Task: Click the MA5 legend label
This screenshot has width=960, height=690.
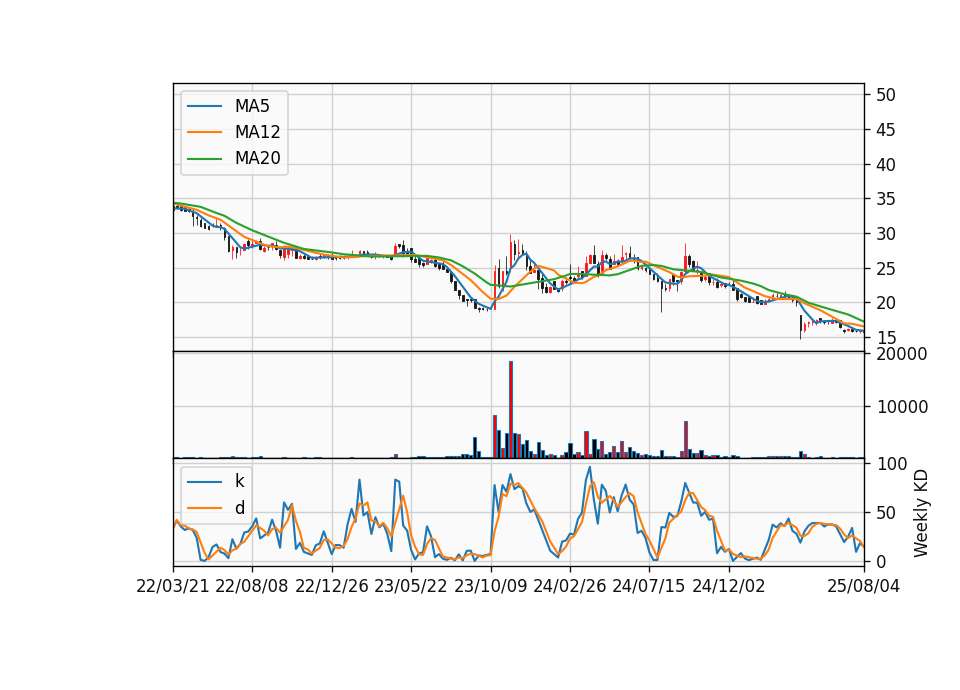Action: click(252, 106)
